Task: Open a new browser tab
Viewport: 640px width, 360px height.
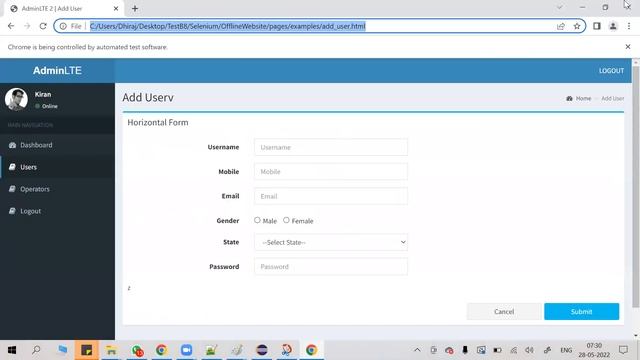Action: 135,8
